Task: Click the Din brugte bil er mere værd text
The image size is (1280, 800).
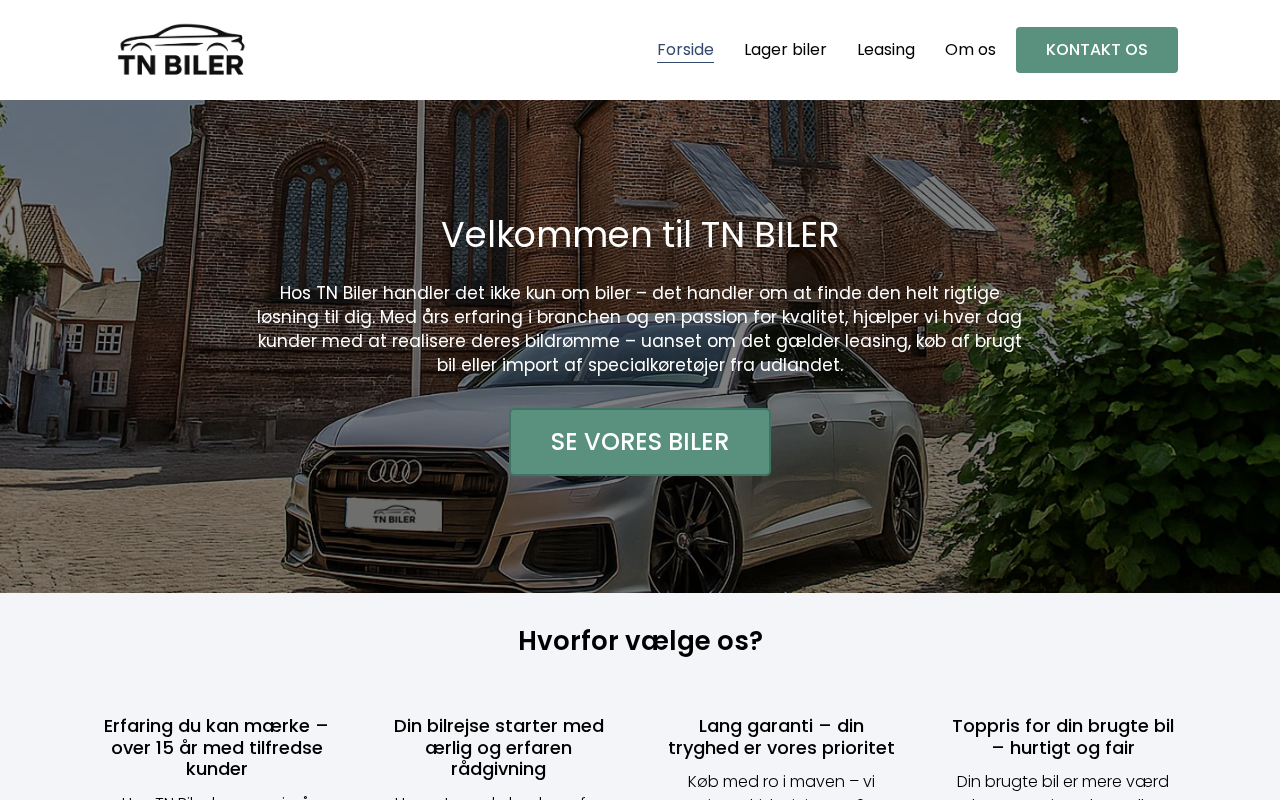Action: [1063, 781]
